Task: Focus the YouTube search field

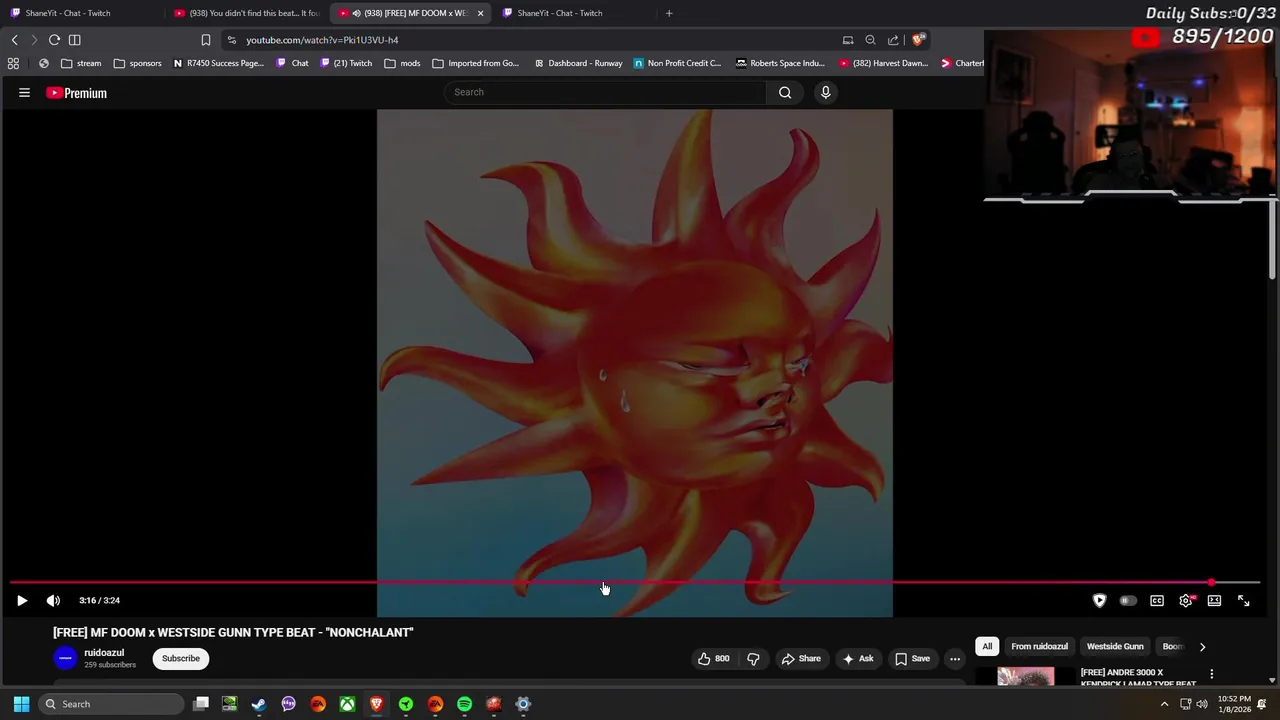Action: click(x=605, y=92)
